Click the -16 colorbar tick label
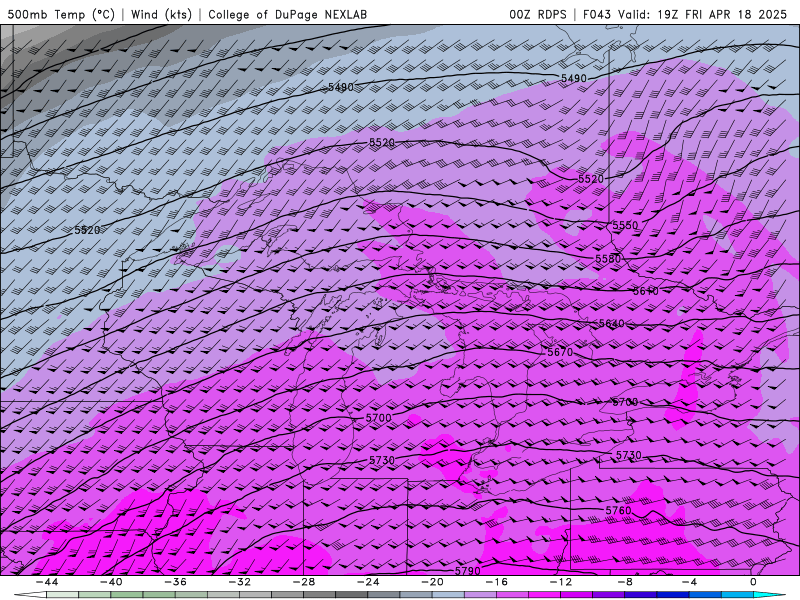Image resolution: width=800 pixels, height=600 pixels. [x=496, y=582]
